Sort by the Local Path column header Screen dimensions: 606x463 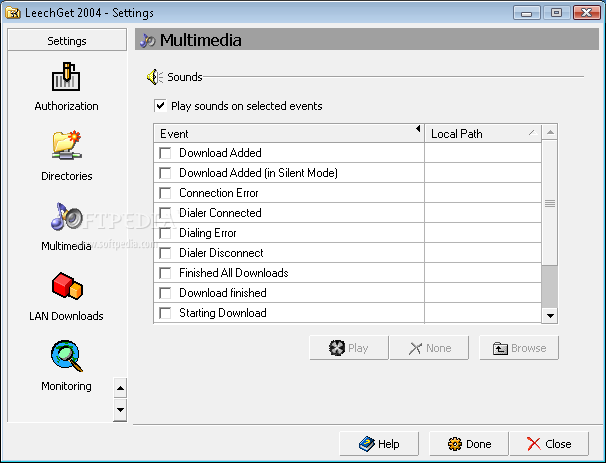coord(483,134)
